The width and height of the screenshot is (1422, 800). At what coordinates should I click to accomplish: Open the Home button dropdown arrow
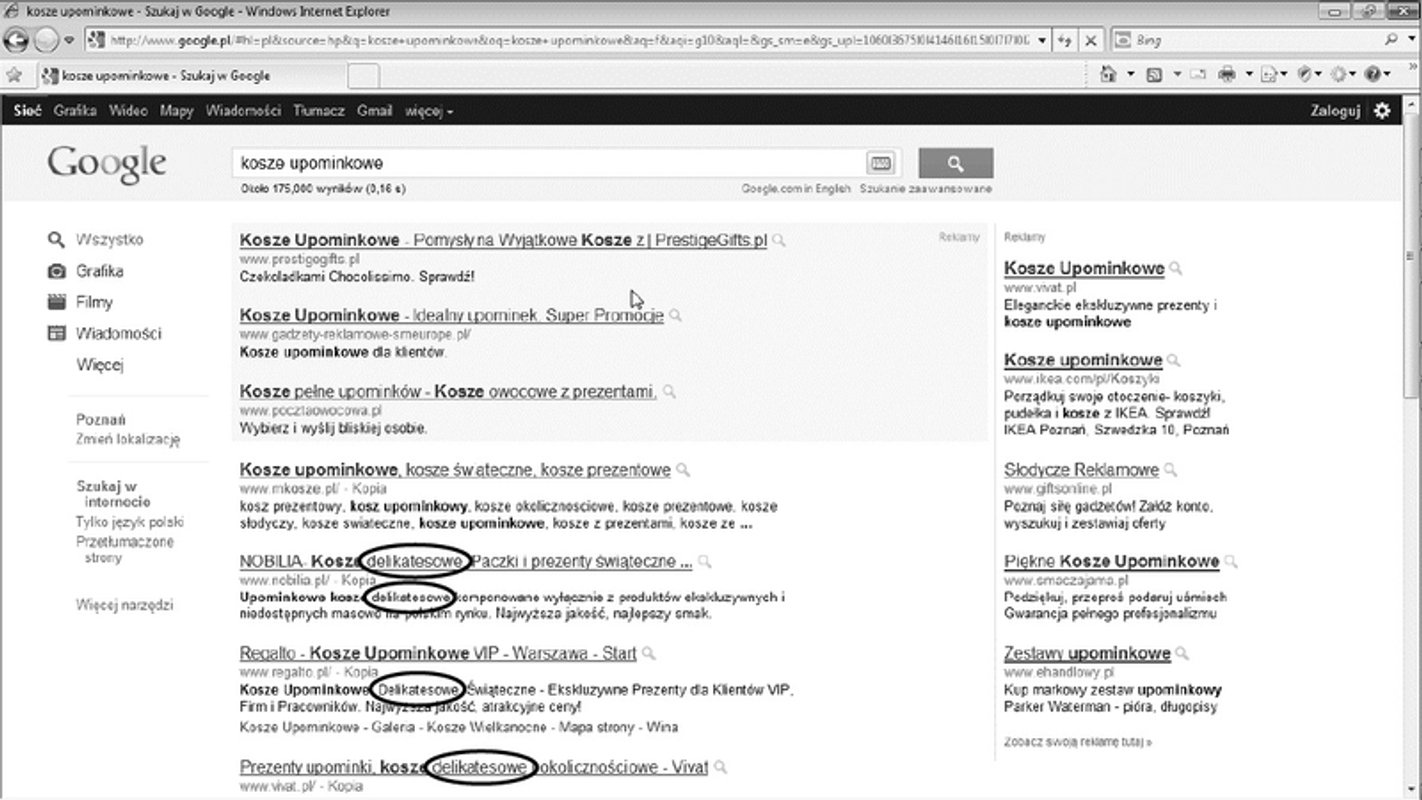(x=1131, y=75)
